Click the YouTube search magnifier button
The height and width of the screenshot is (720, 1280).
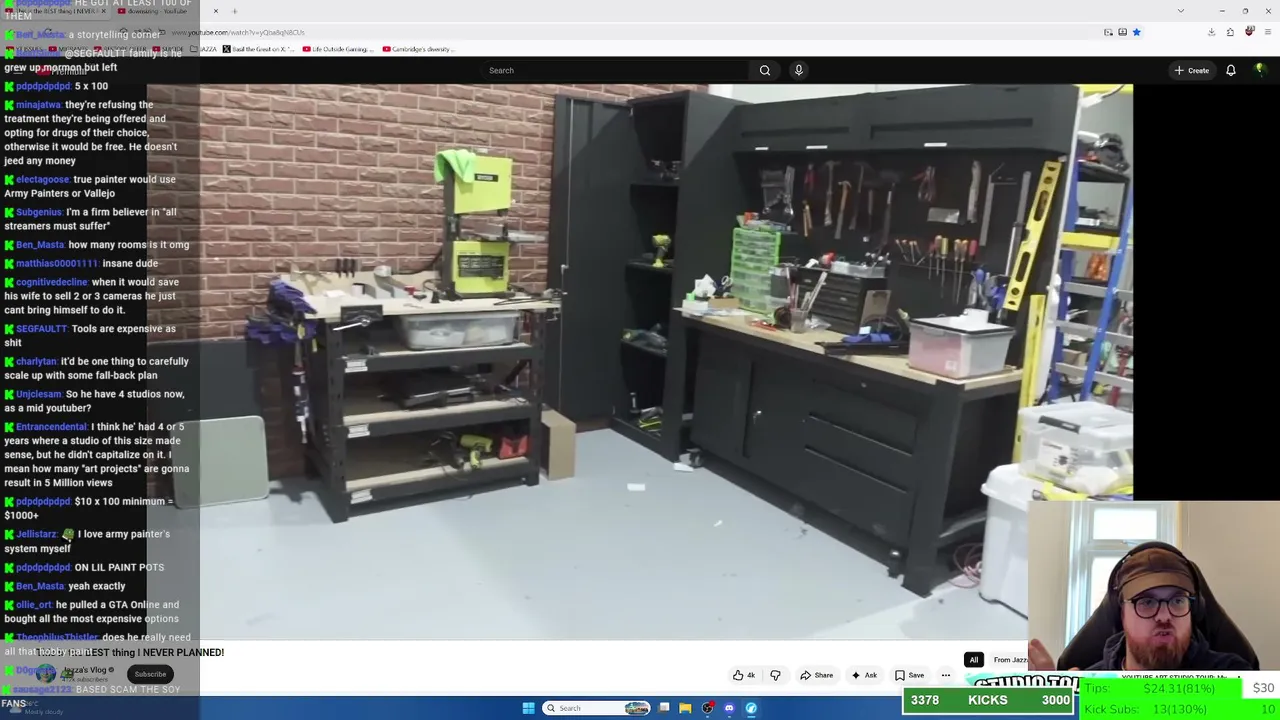(765, 70)
